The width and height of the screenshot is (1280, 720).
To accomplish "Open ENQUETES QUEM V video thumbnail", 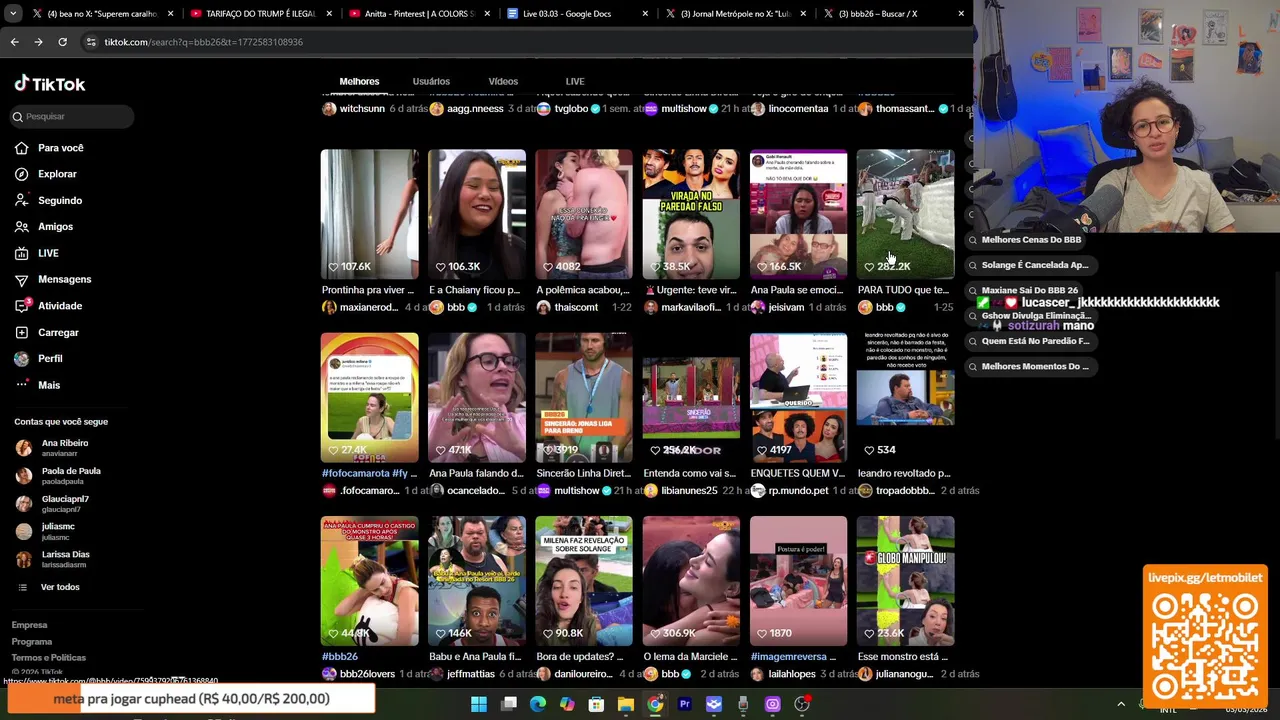I will pos(798,398).
